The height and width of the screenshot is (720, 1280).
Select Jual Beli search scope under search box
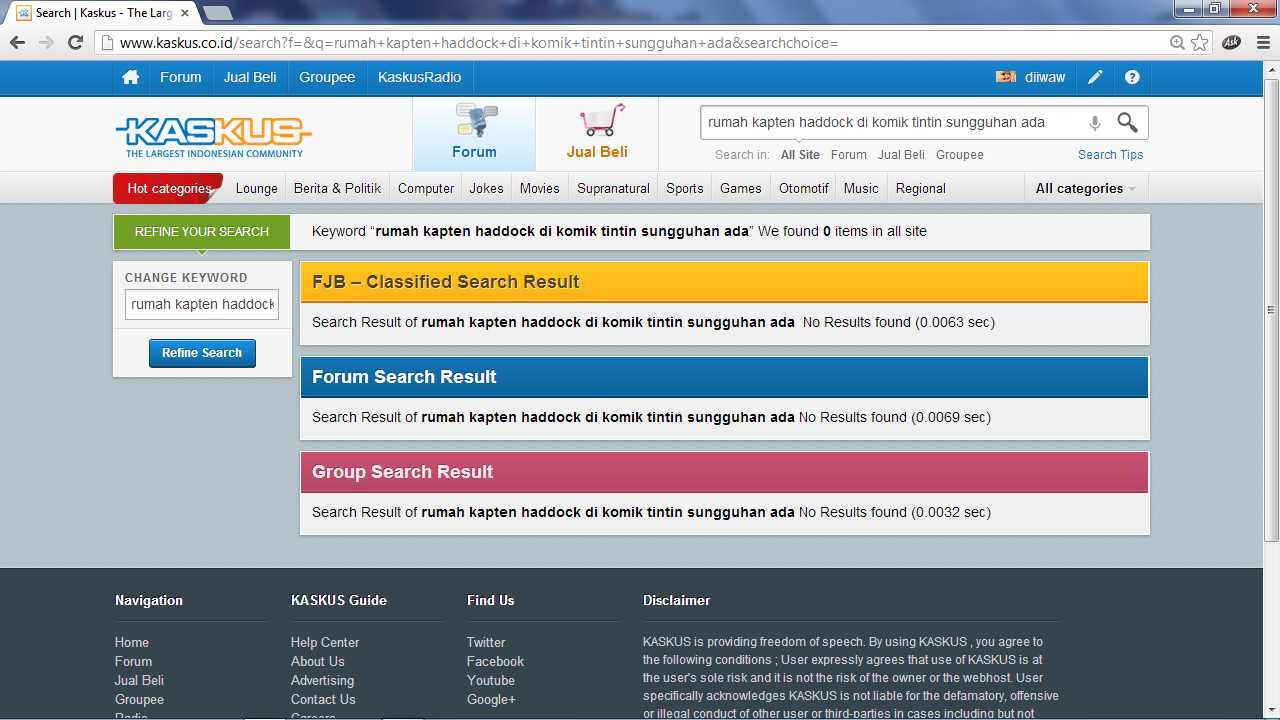click(x=901, y=155)
